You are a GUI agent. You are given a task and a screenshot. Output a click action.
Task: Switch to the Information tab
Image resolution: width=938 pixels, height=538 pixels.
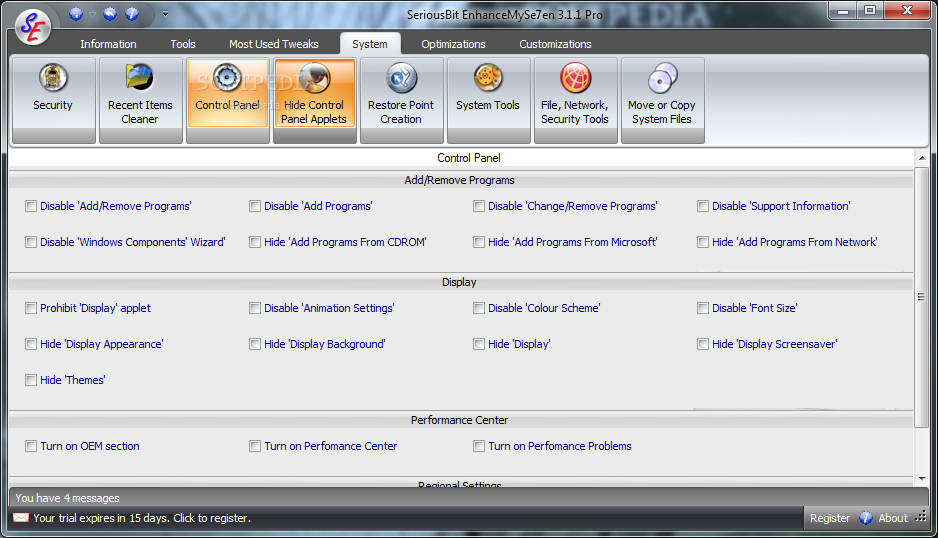[108, 44]
